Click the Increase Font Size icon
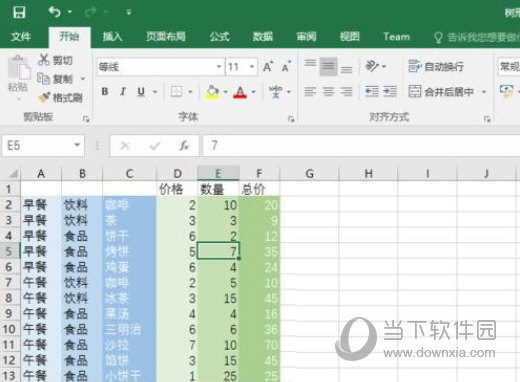Screen dimensions: 520x382 [268, 67]
